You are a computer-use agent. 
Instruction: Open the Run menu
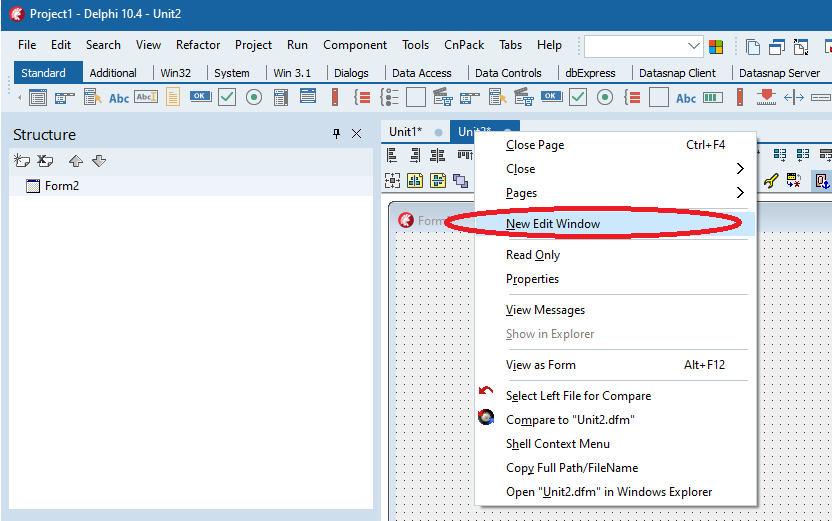pos(297,45)
